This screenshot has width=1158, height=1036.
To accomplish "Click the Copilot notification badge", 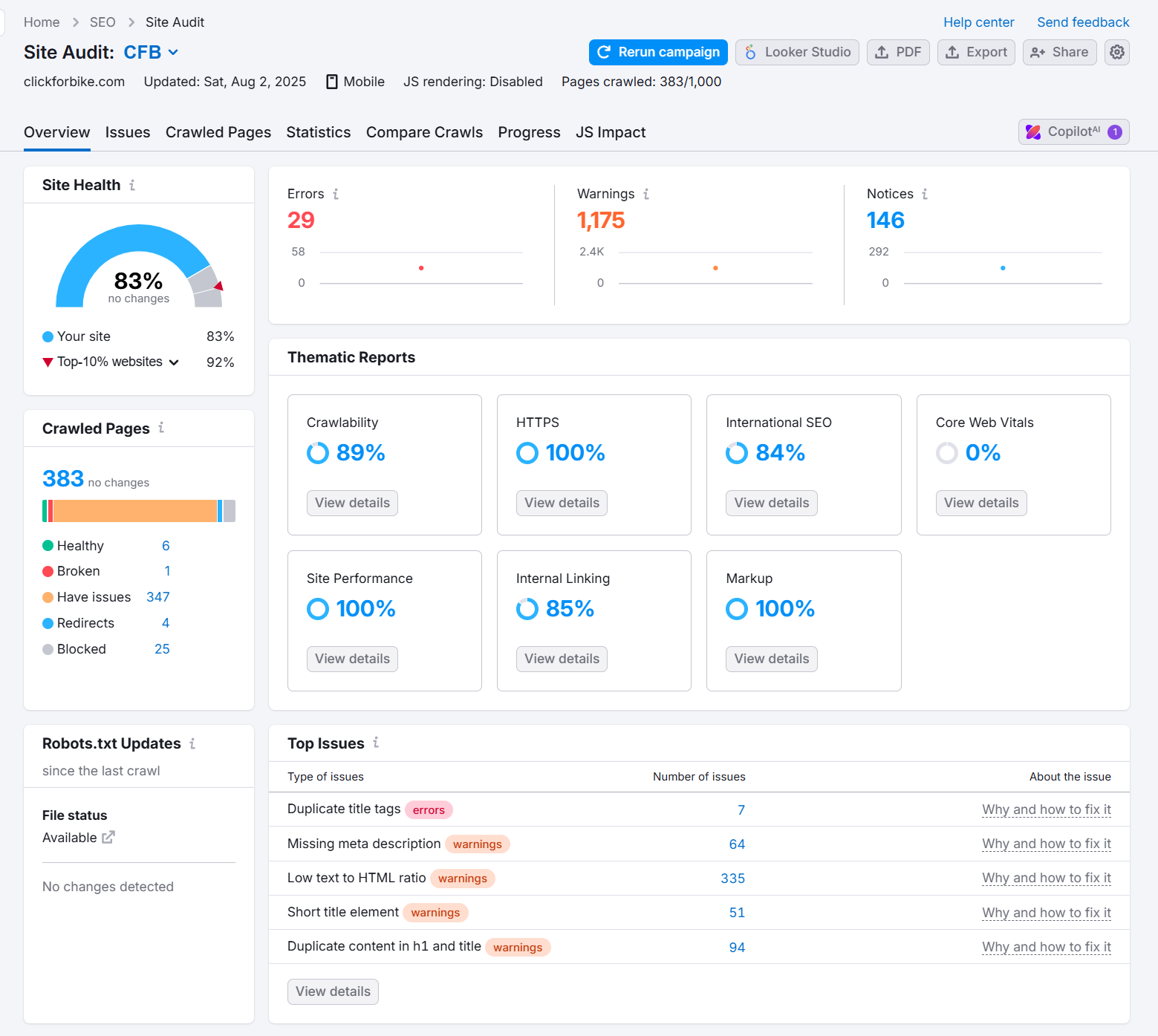I will [x=1115, y=131].
